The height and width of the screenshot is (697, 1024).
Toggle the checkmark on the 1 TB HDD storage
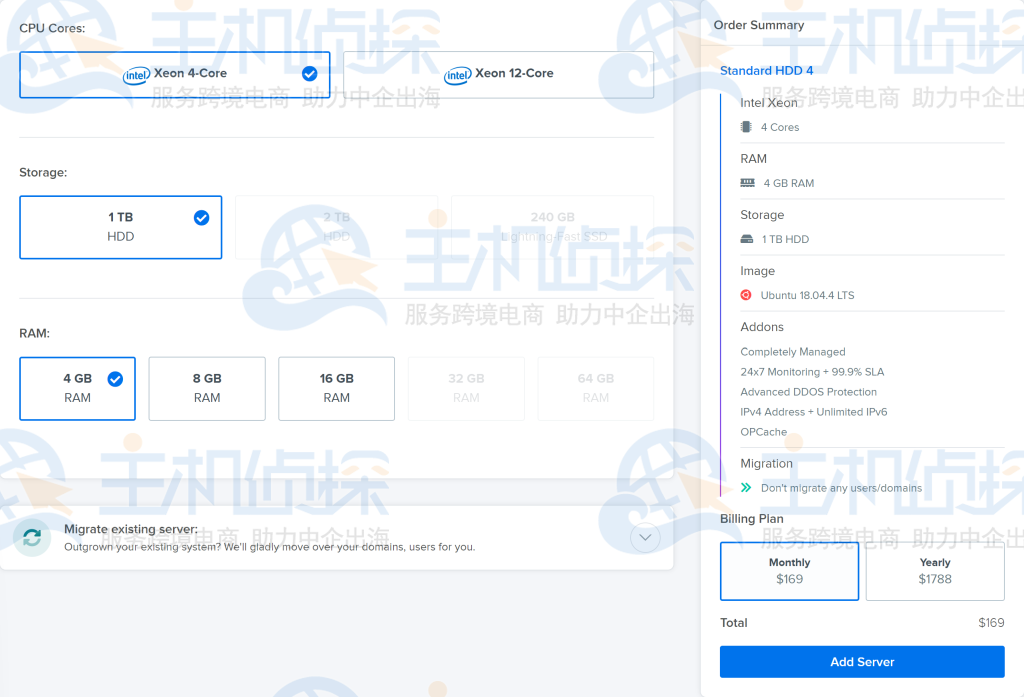199,216
